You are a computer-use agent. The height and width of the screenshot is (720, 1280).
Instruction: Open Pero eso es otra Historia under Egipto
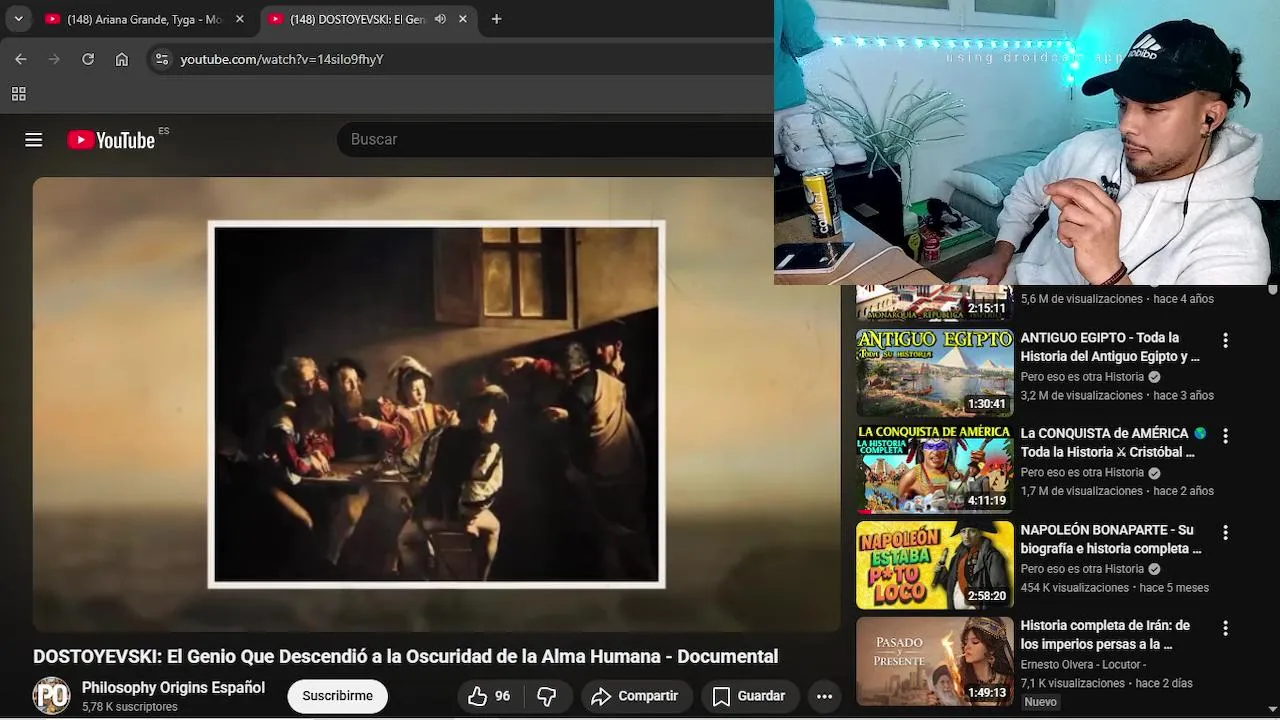[1082, 377]
